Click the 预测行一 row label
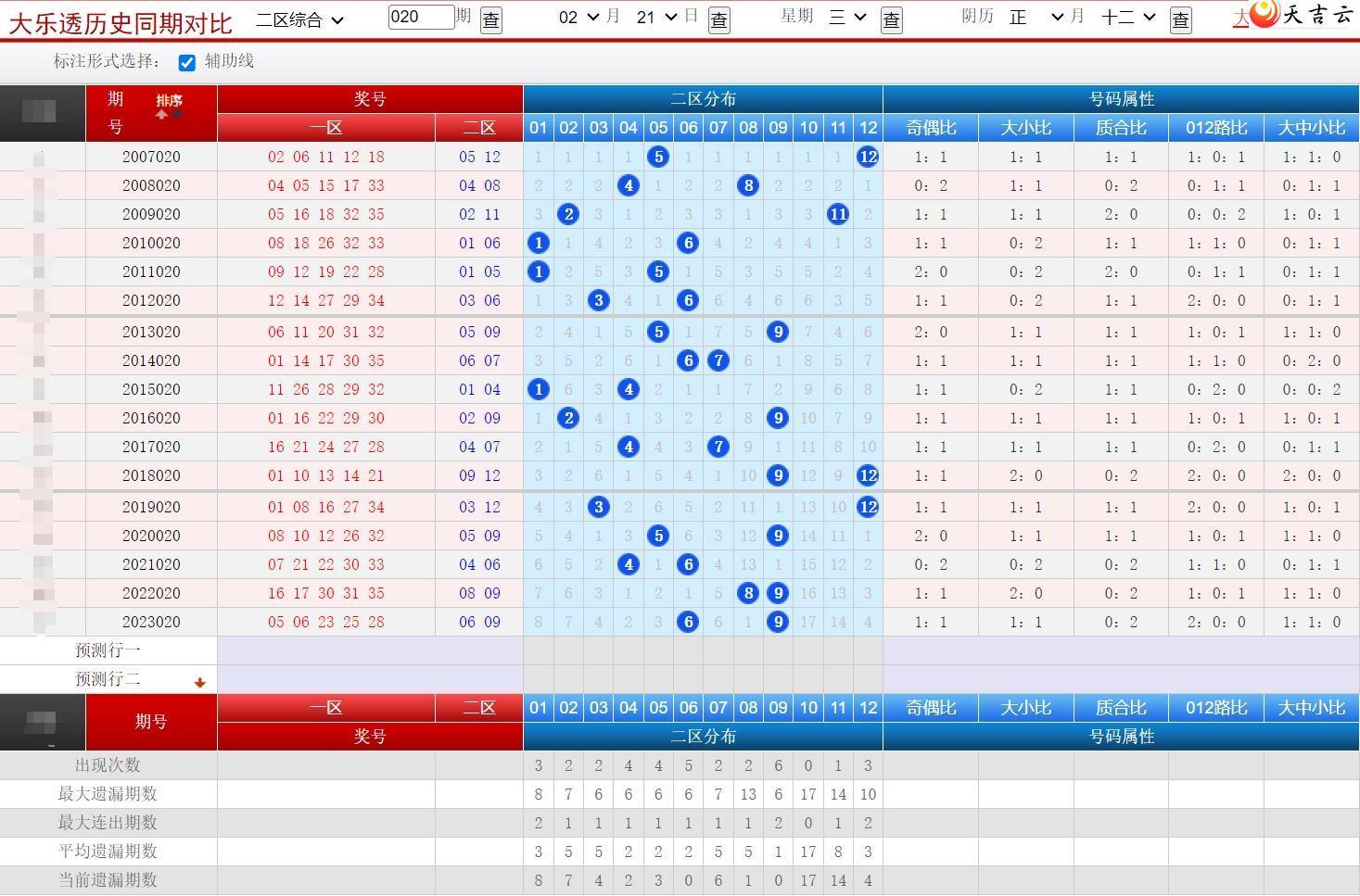1360x896 pixels. [x=108, y=650]
